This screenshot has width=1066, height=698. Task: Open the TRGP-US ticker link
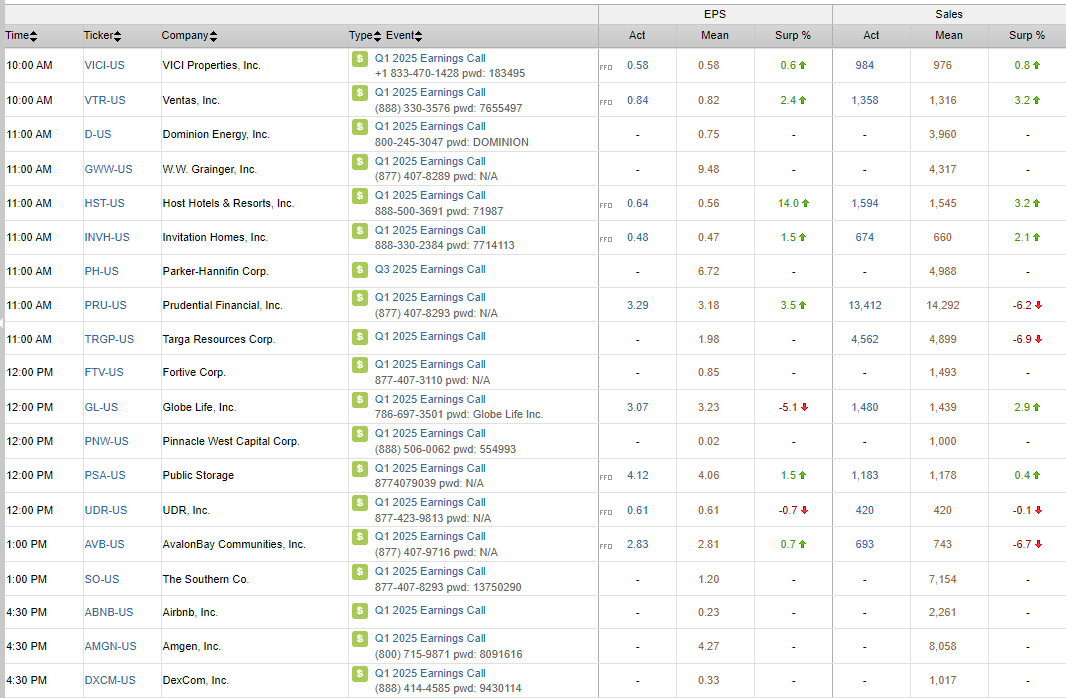[109, 339]
